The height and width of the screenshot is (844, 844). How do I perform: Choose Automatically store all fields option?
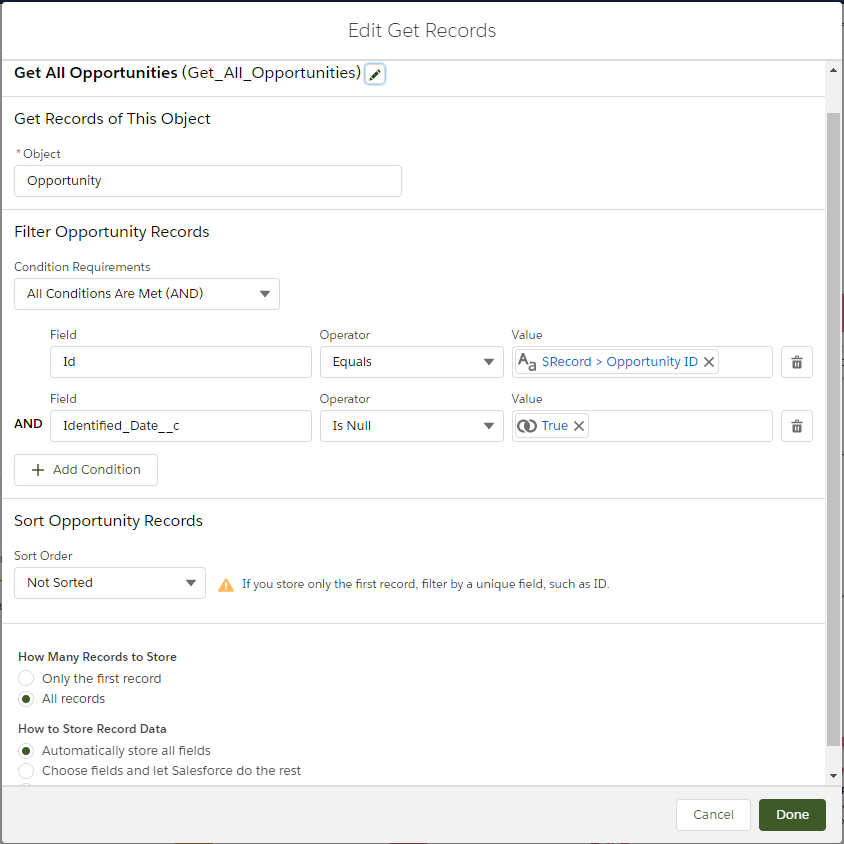click(x=27, y=751)
